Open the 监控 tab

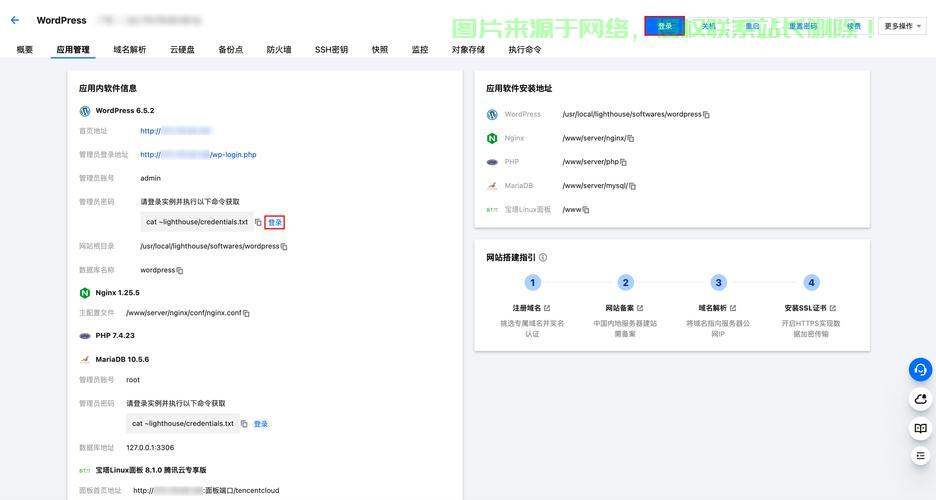click(x=420, y=50)
